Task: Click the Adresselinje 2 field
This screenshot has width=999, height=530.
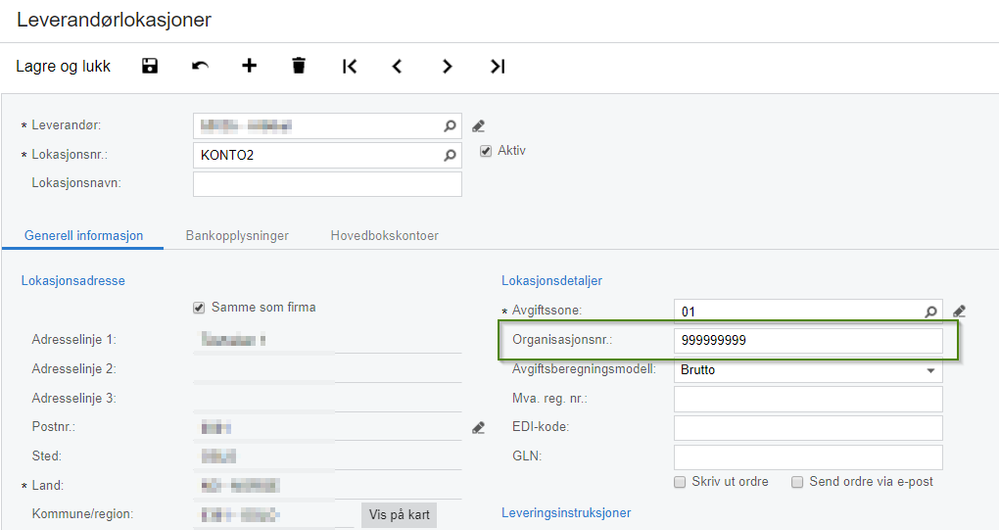Action: (327, 369)
